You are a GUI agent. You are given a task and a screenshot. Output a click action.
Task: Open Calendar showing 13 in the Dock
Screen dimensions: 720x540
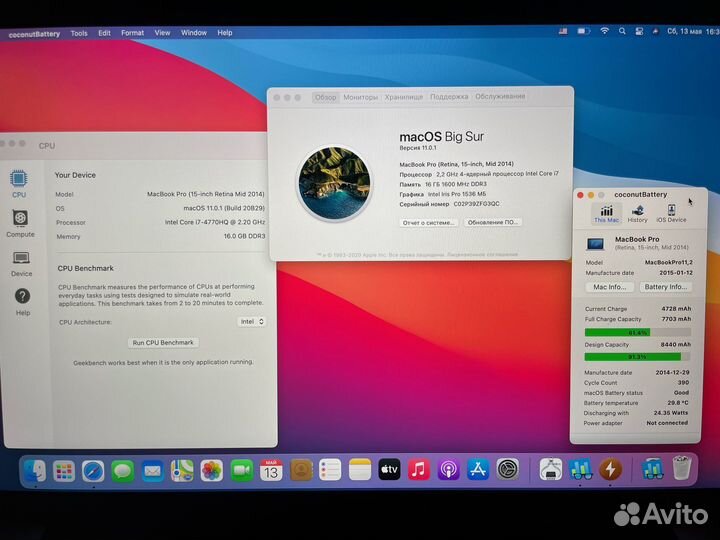[271, 470]
